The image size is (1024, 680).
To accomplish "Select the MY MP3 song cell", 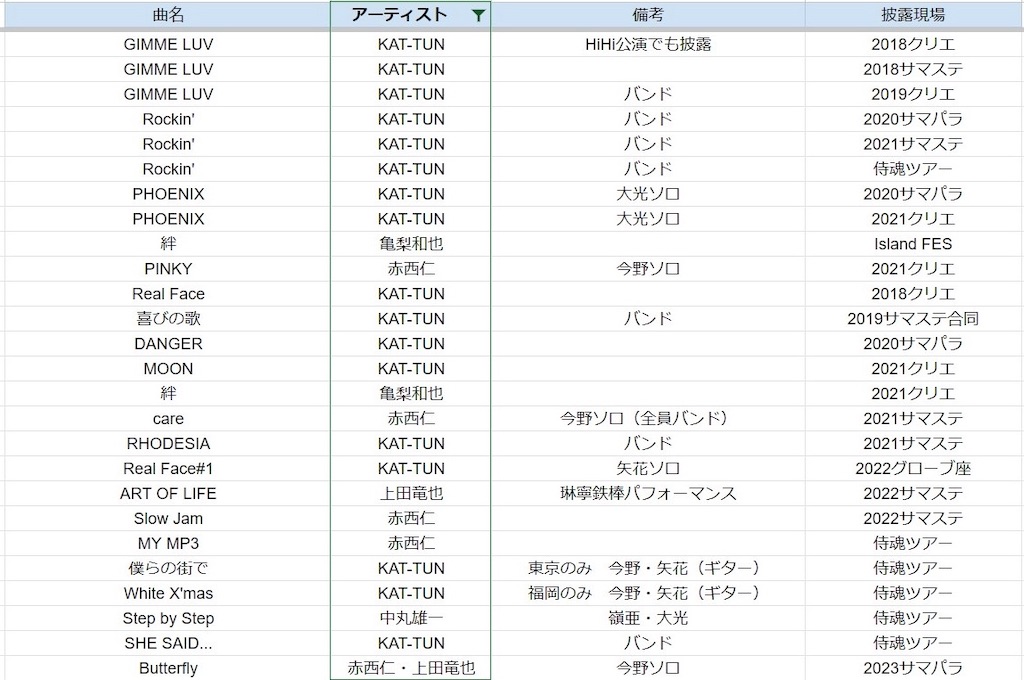I will click(168, 543).
